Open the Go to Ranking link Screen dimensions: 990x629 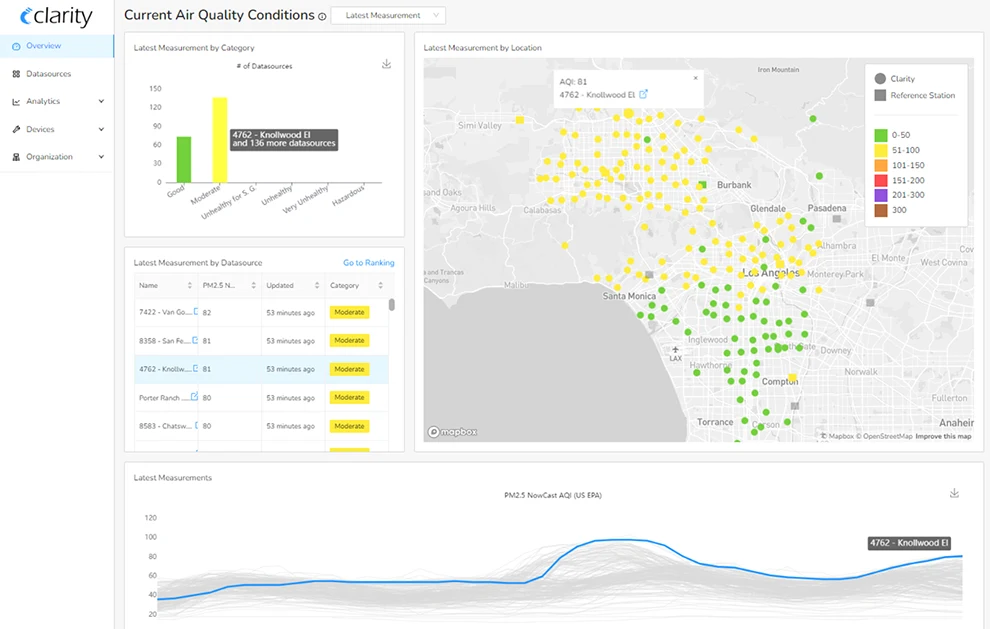[368, 262]
